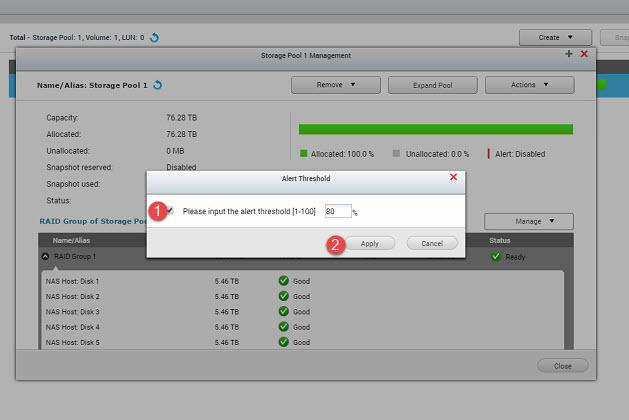Click the Expand Pool button
629x420 pixels.
pyautogui.click(x=433, y=85)
